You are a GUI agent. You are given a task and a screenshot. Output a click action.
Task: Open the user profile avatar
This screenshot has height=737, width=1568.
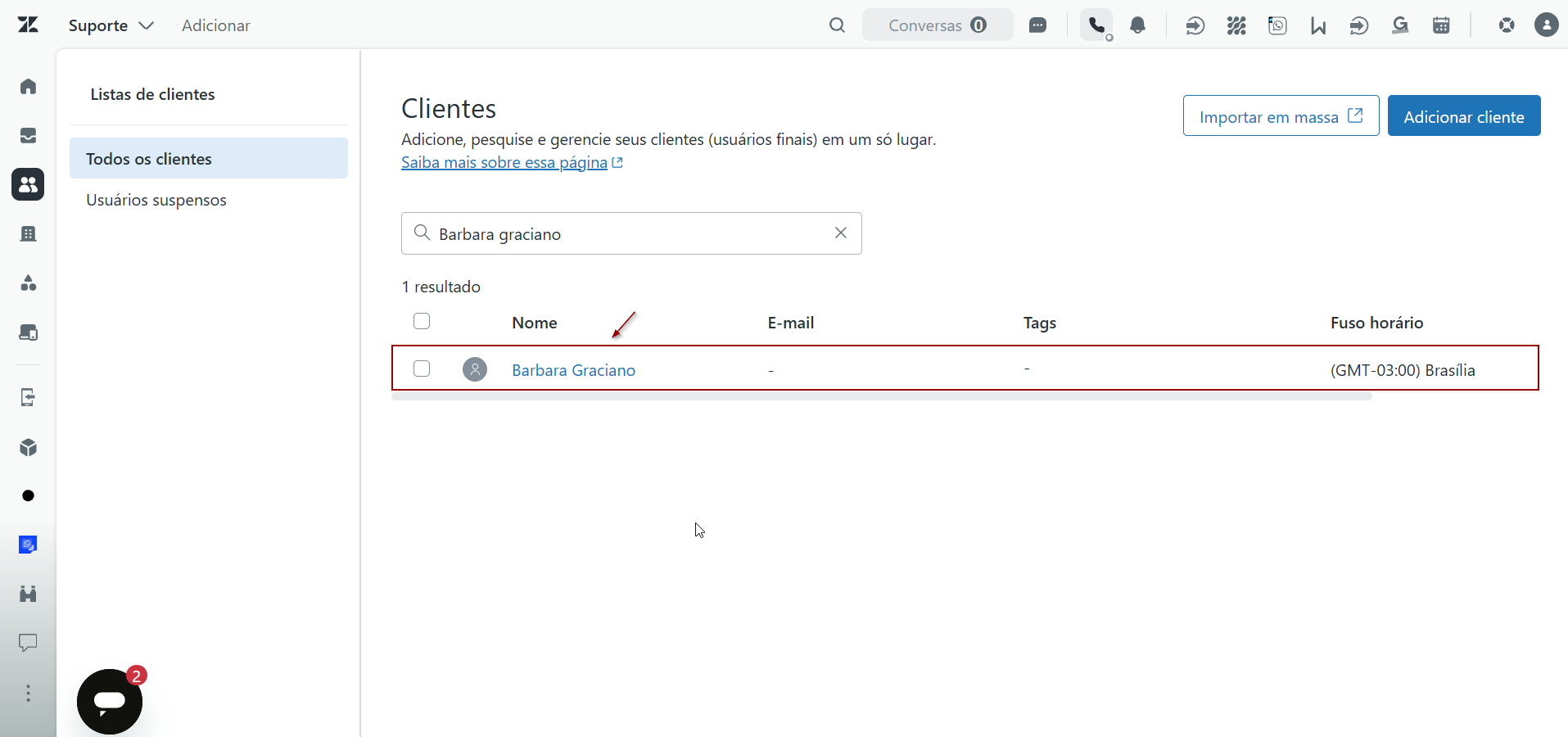(x=1547, y=25)
